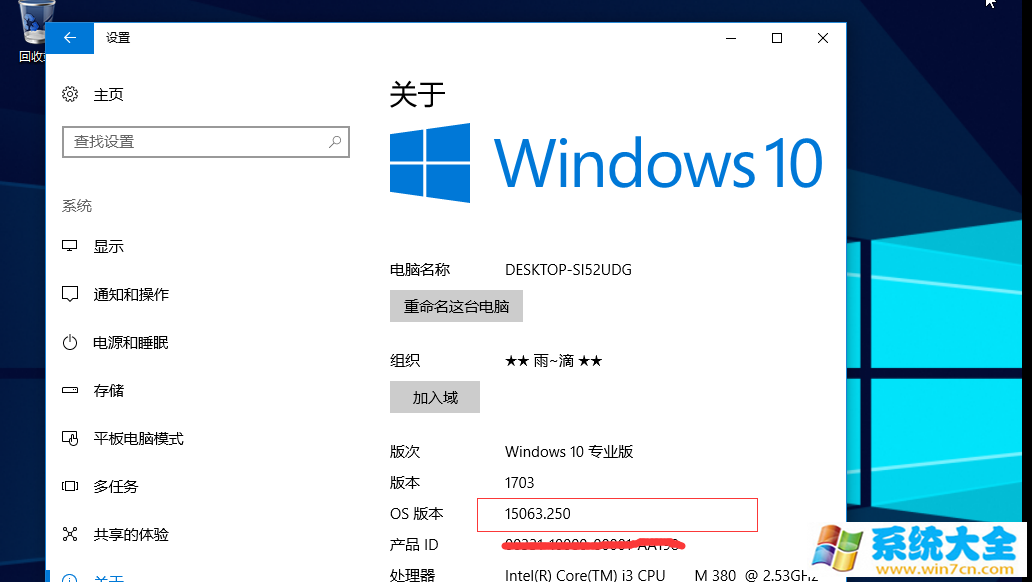Click the version value 1703
Screen dimensions: 1032x582
tap(519, 483)
